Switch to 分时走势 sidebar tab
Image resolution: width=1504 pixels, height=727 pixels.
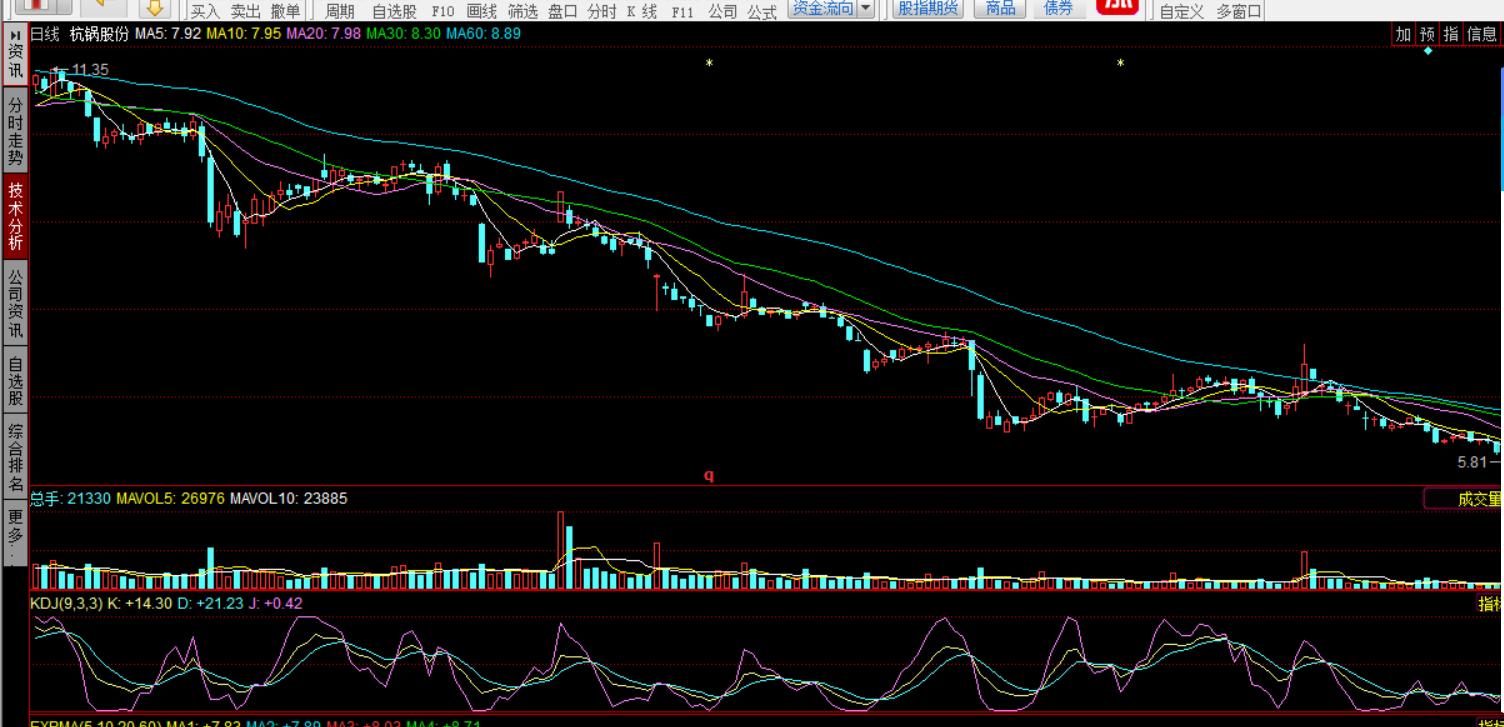[x=15, y=131]
